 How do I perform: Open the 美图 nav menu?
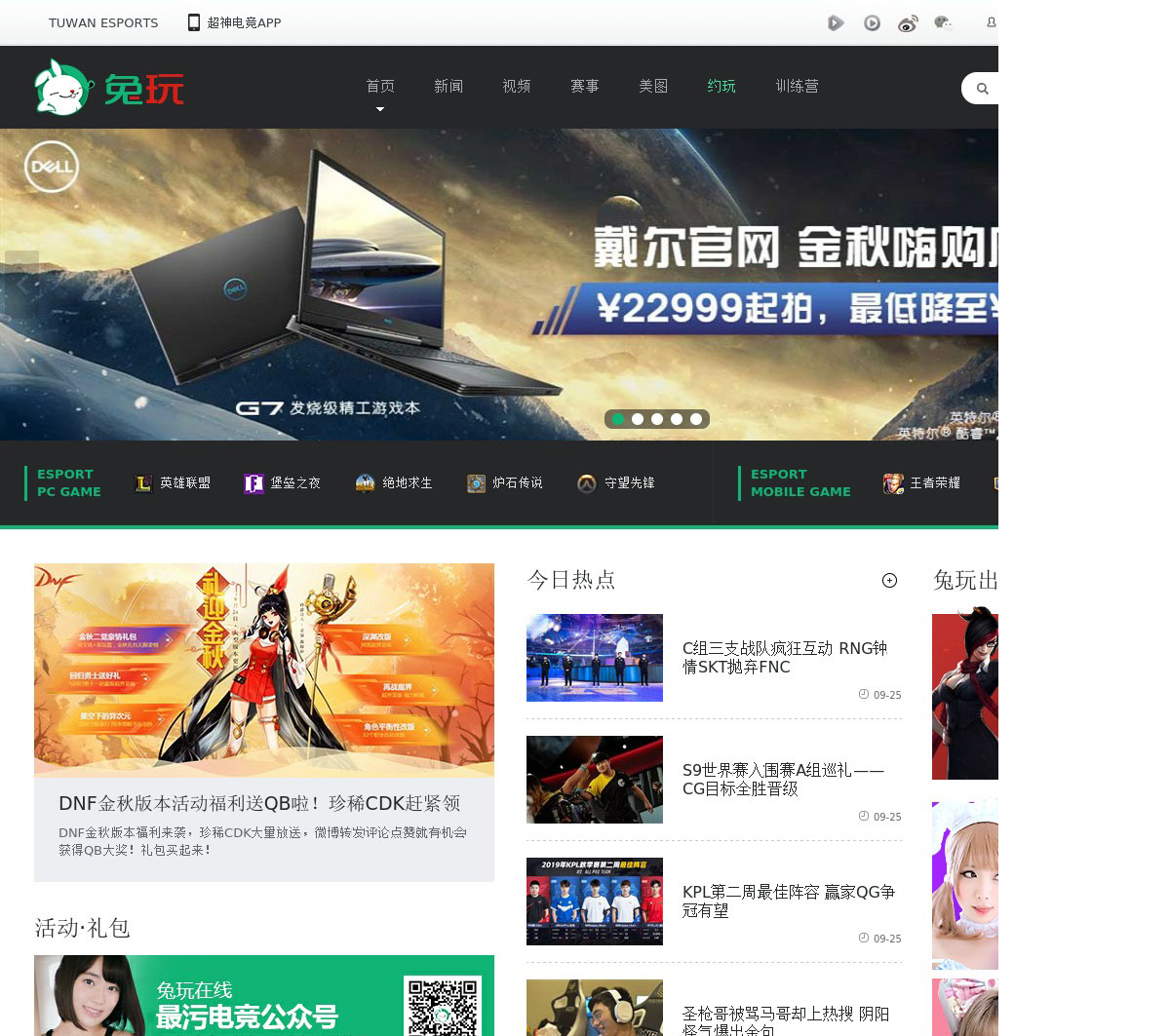point(653,87)
